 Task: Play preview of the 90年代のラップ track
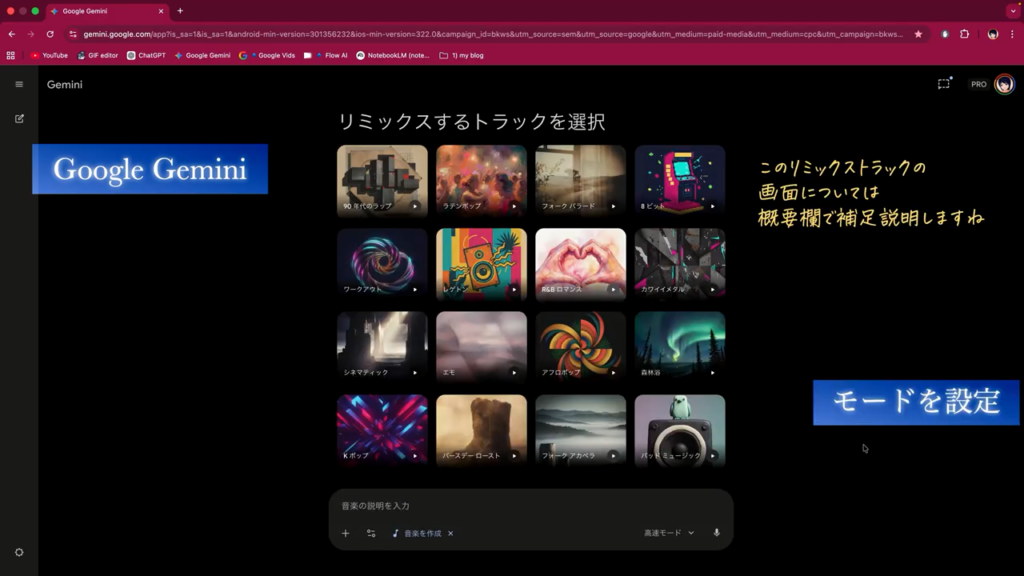(415, 206)
